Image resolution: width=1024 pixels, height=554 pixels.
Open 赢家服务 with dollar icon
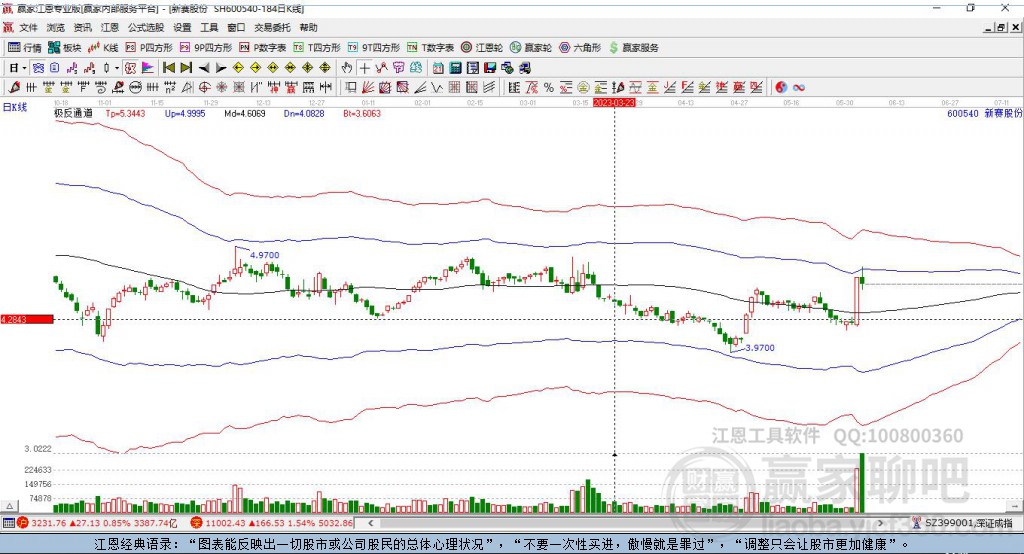(x=634, y=48)
